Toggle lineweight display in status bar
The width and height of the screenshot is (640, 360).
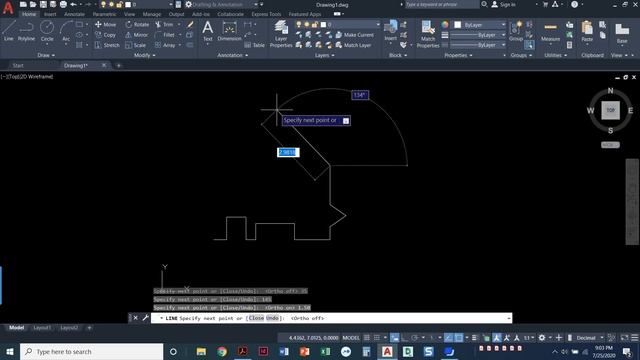click(x=474, y=338)
